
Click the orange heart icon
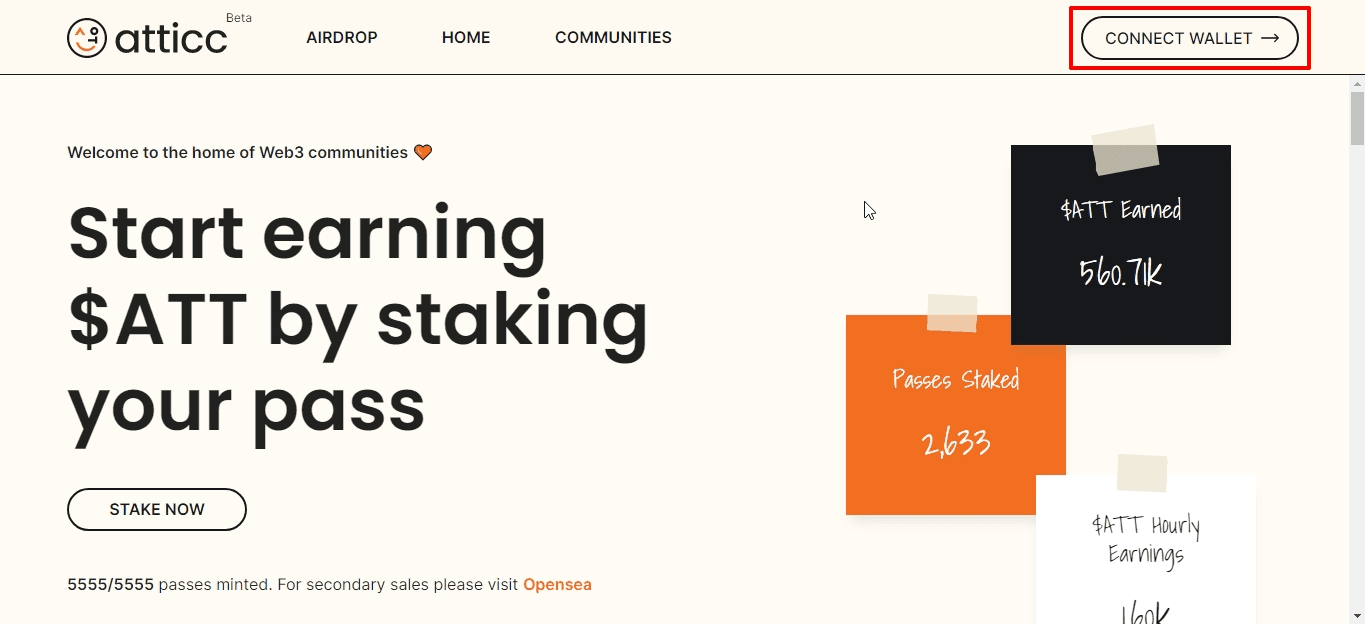[423, 152]
